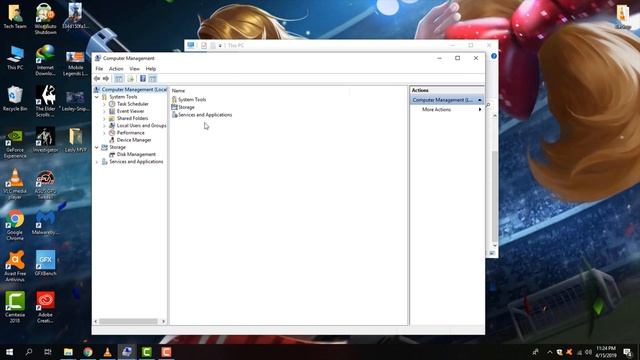This screenshot has width=640, height=360.
Task: Collapse the Computer Management actions section
Action: pyautogui.click(x=480, y=100)
